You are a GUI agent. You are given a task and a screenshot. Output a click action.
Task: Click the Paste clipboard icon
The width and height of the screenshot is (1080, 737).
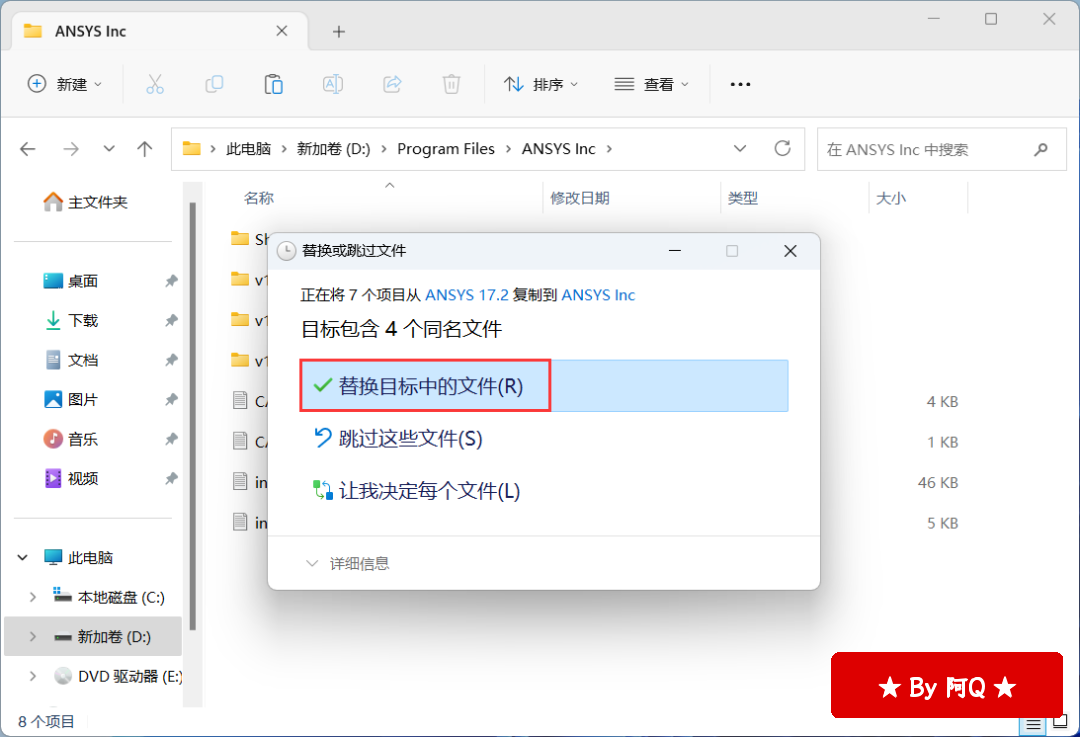pyautogui.click(x=273, y=84)
